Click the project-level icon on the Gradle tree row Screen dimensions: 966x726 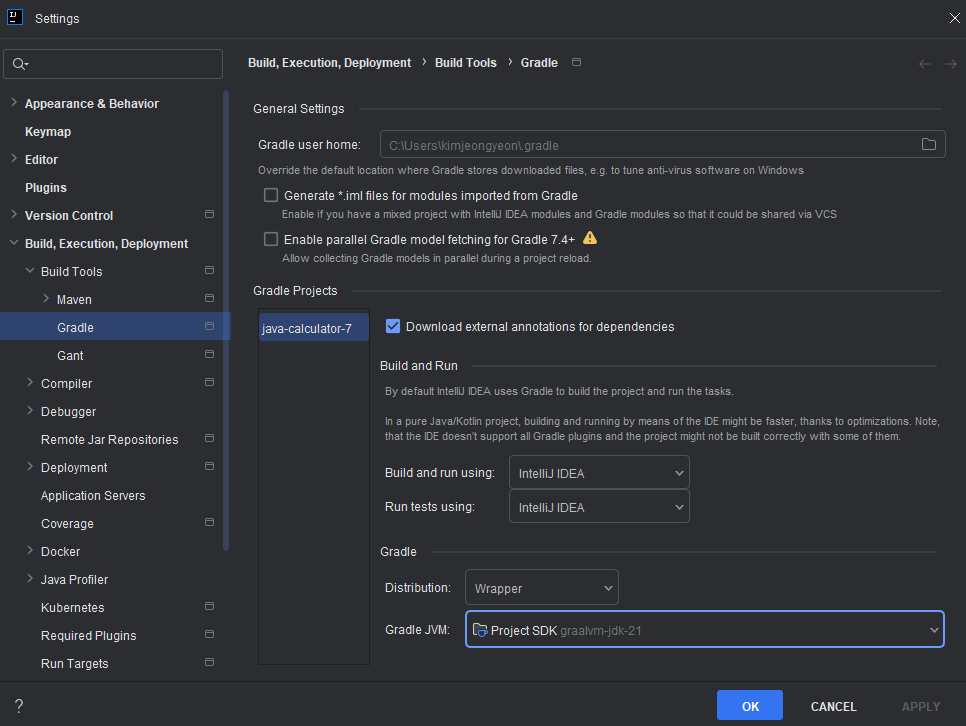[209, 327]
